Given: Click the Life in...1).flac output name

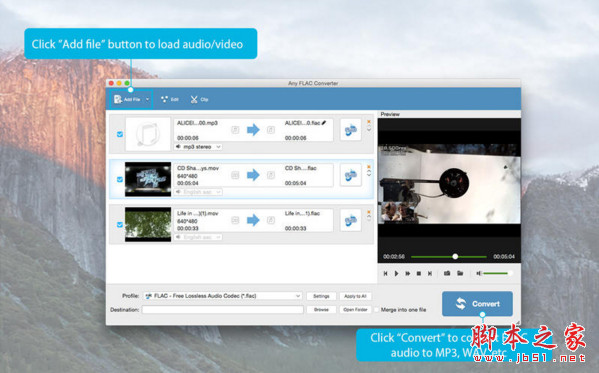Looking at the screenshot, I should click(x=303, y=213).
